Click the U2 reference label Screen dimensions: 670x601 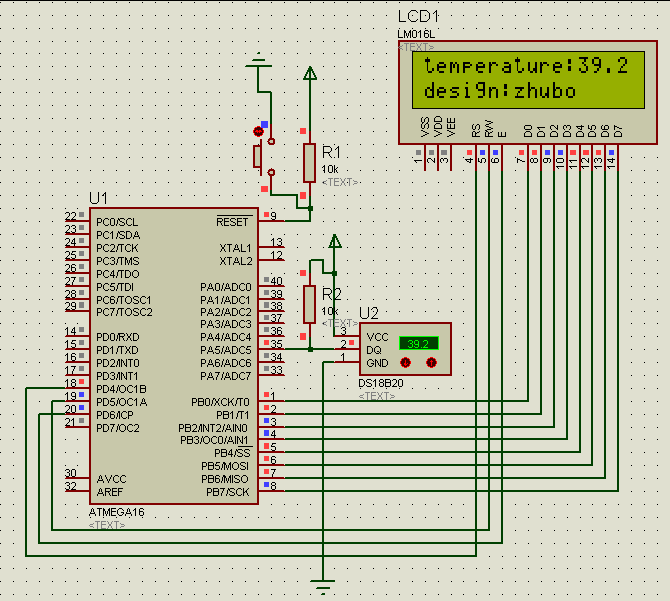click(x=368, y=313)
